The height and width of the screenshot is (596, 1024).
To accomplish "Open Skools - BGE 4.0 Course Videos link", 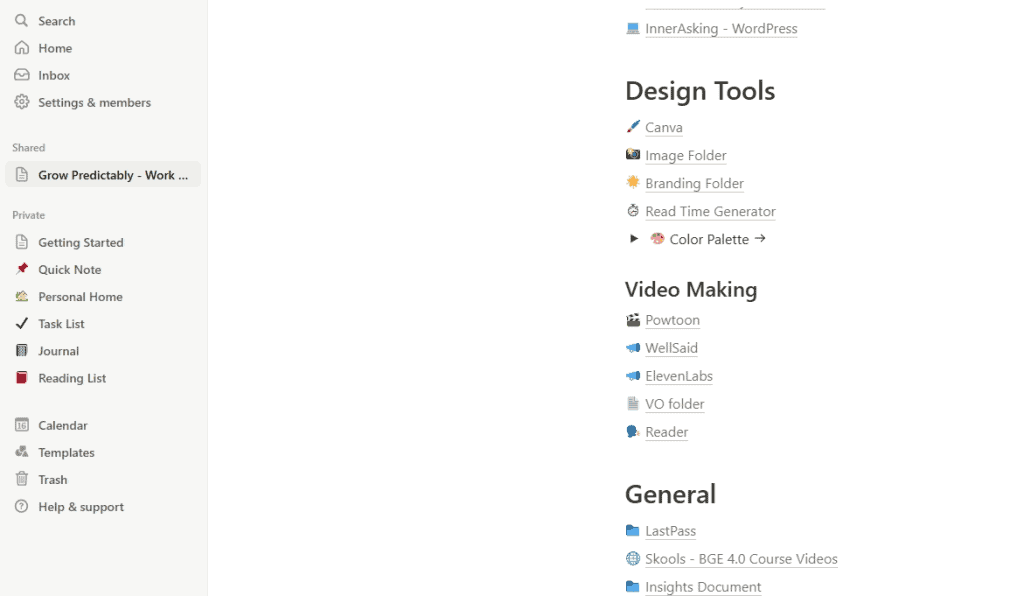I will coord(741,559).
